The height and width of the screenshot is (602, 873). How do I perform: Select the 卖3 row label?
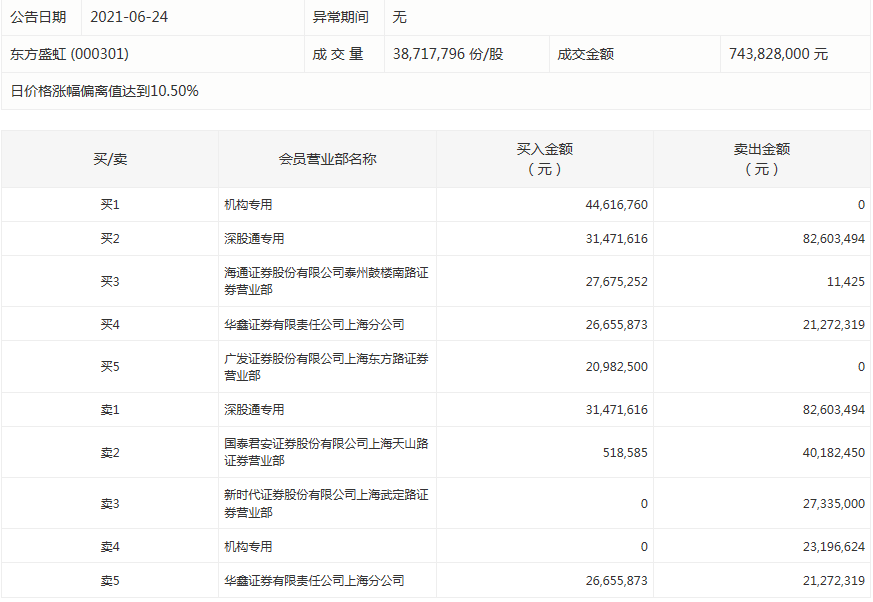pos(110,504)
